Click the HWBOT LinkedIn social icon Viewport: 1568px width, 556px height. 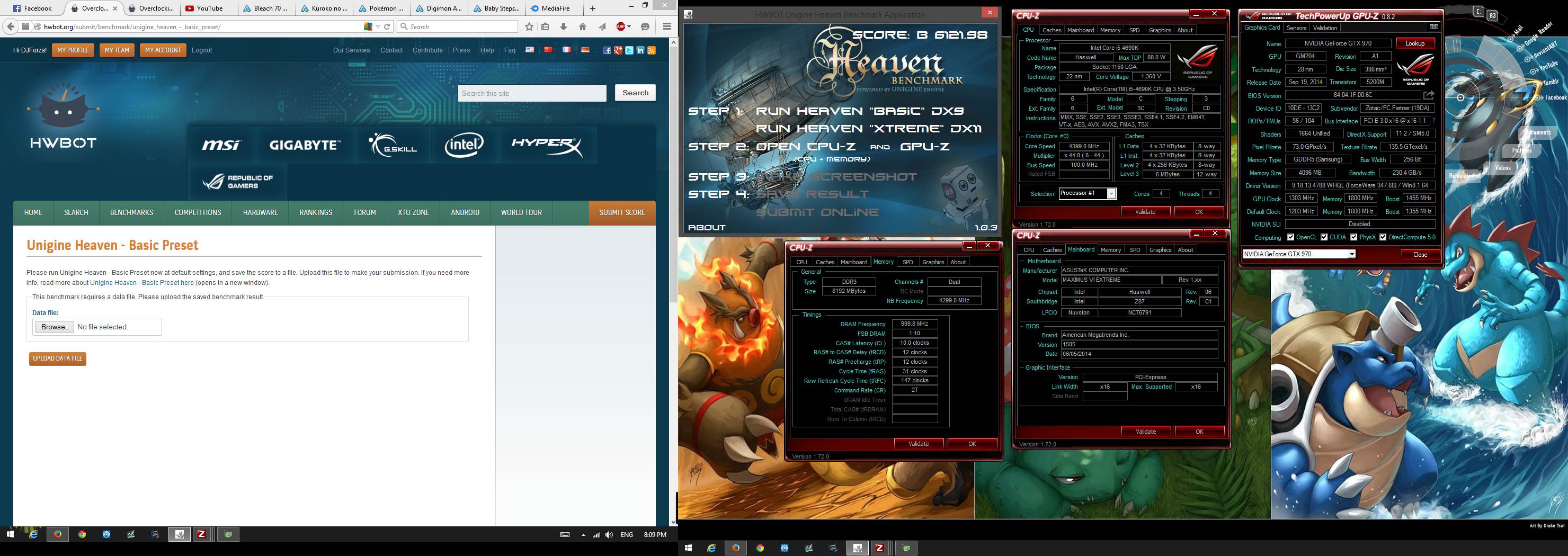(640, 50)
